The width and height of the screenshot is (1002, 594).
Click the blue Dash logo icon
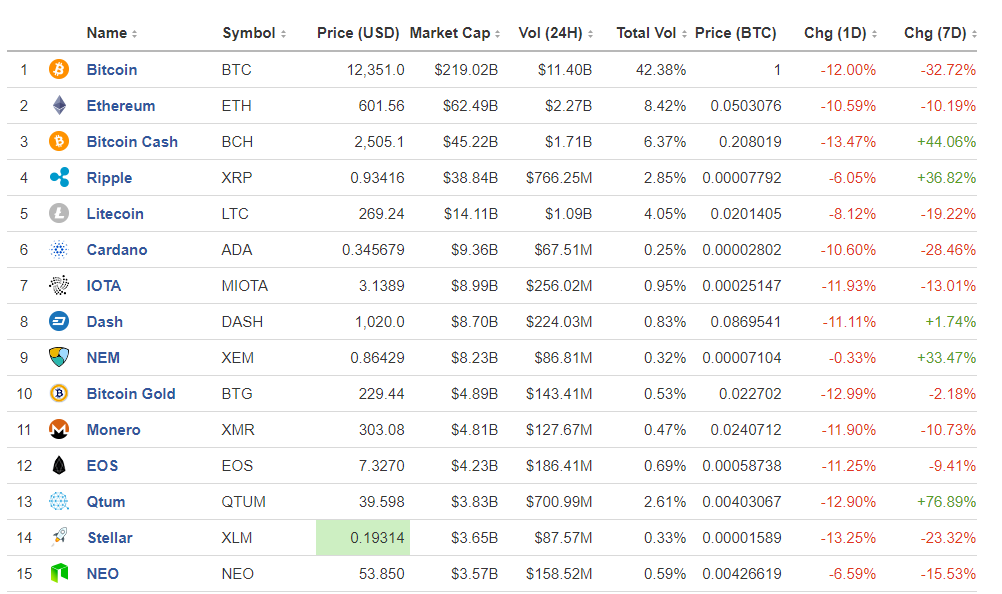[59, 321]
